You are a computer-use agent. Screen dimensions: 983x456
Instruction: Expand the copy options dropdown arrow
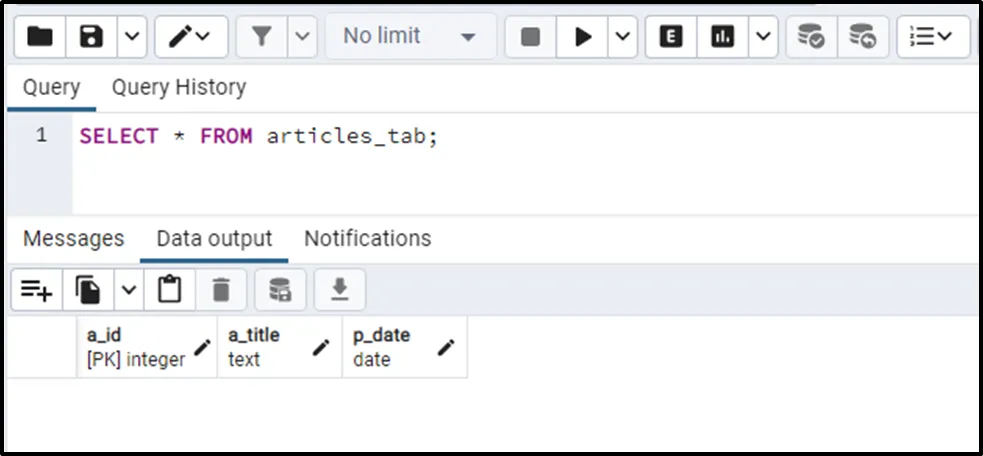[129, 290]
